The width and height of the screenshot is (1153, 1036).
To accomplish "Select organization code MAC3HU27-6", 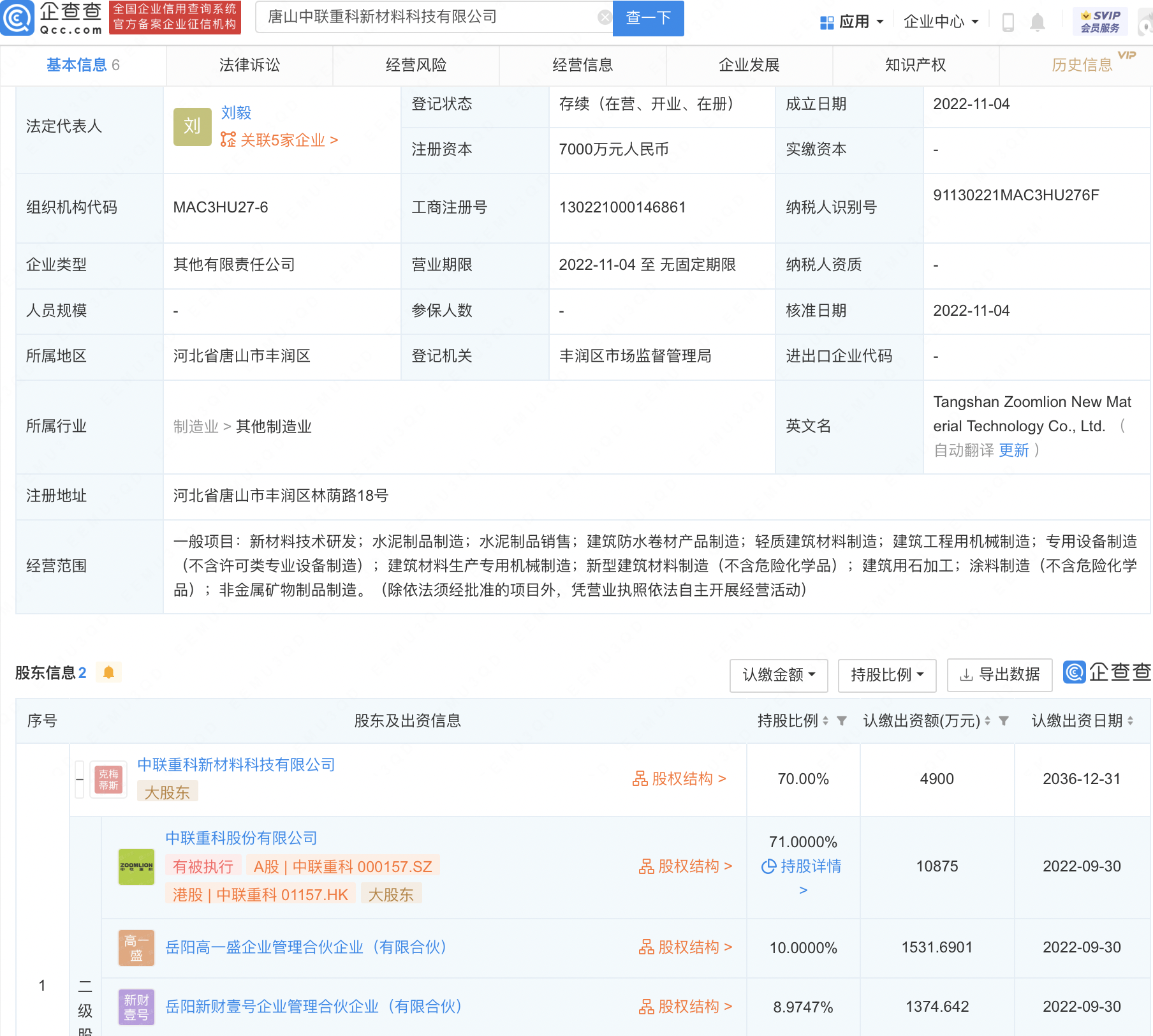I will click(x=221, y=207).
